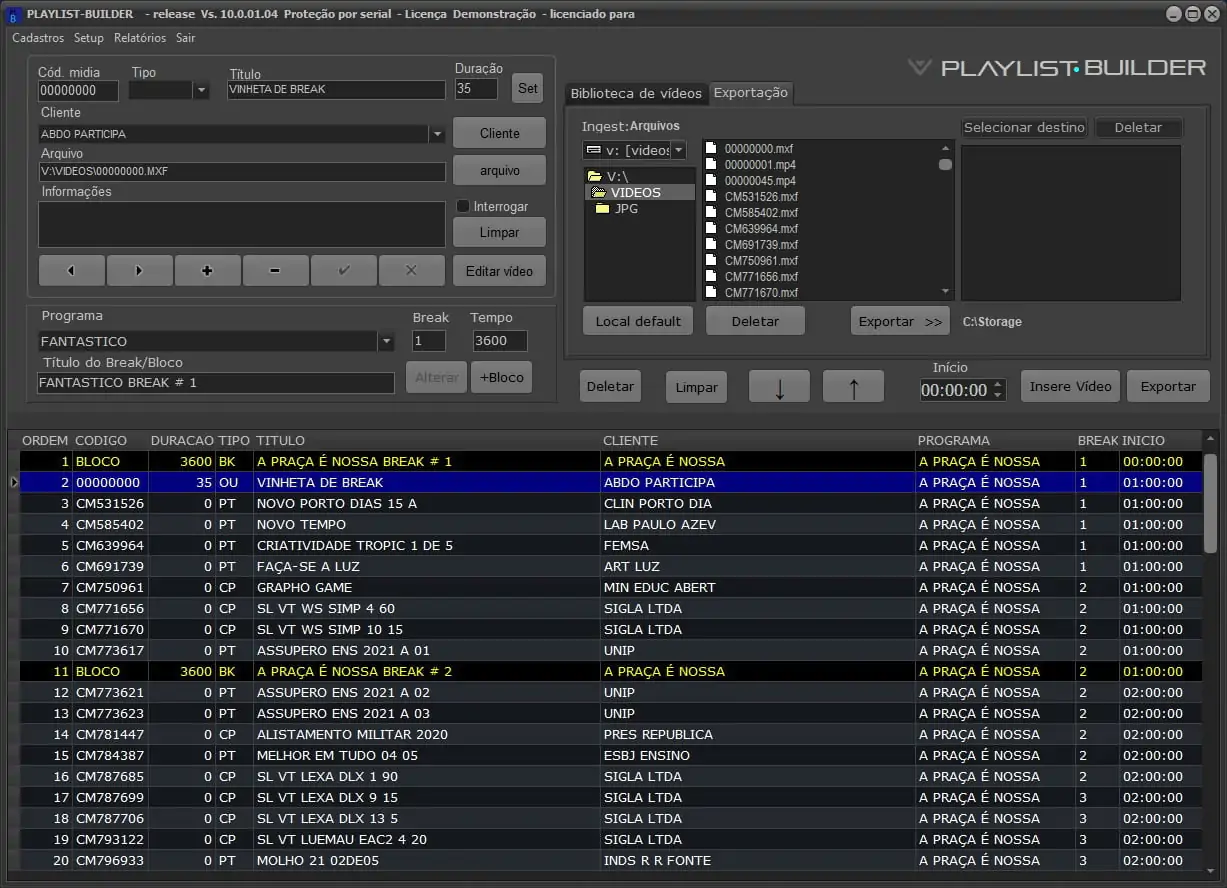Confirm the edit with the checkmark button

pyautogui.click(x=343, y=270)
